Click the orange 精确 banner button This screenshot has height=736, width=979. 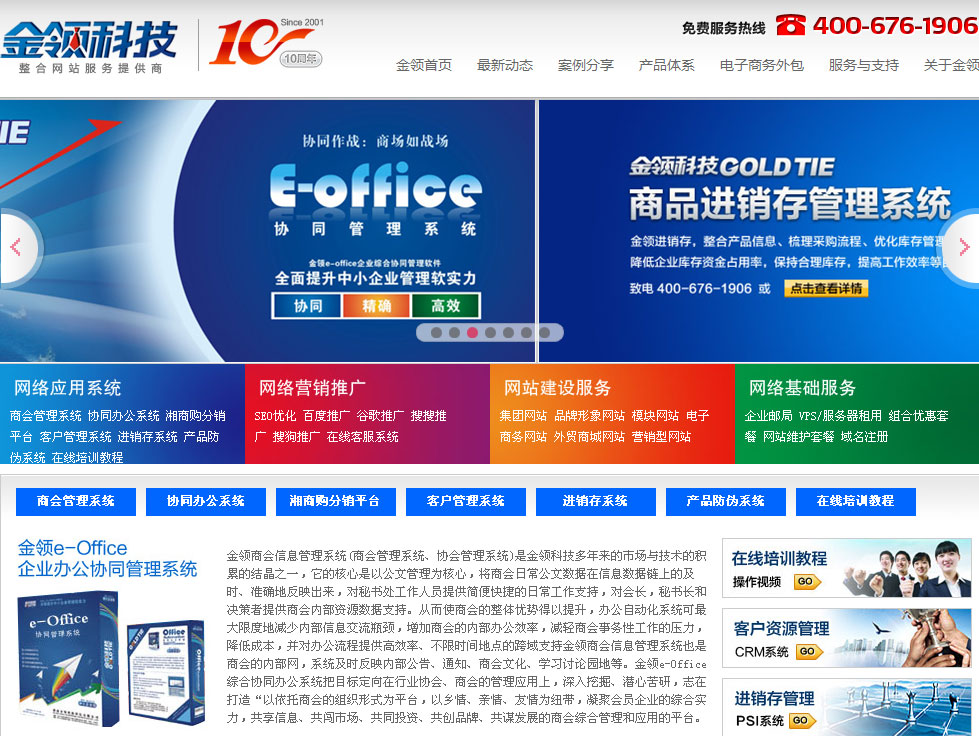pos(376,306)
